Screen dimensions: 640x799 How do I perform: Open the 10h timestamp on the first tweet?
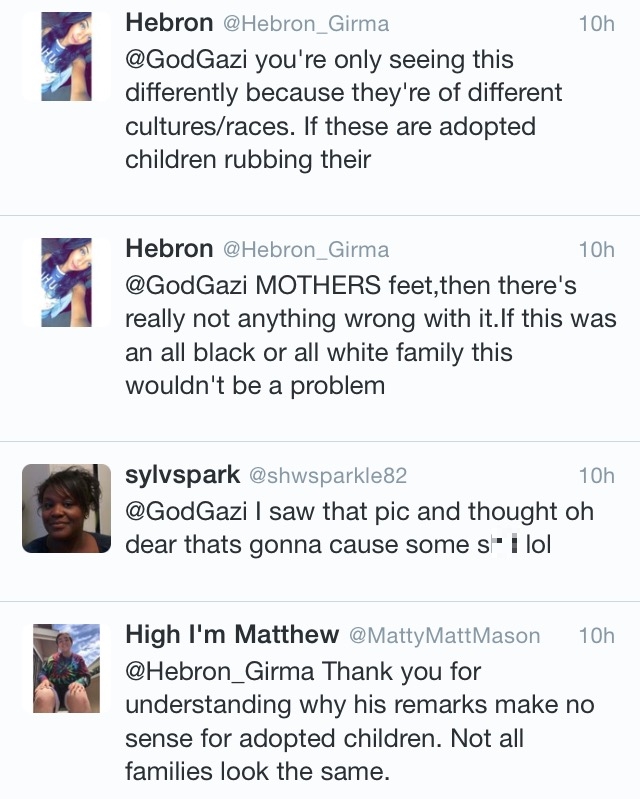point(596,24)
